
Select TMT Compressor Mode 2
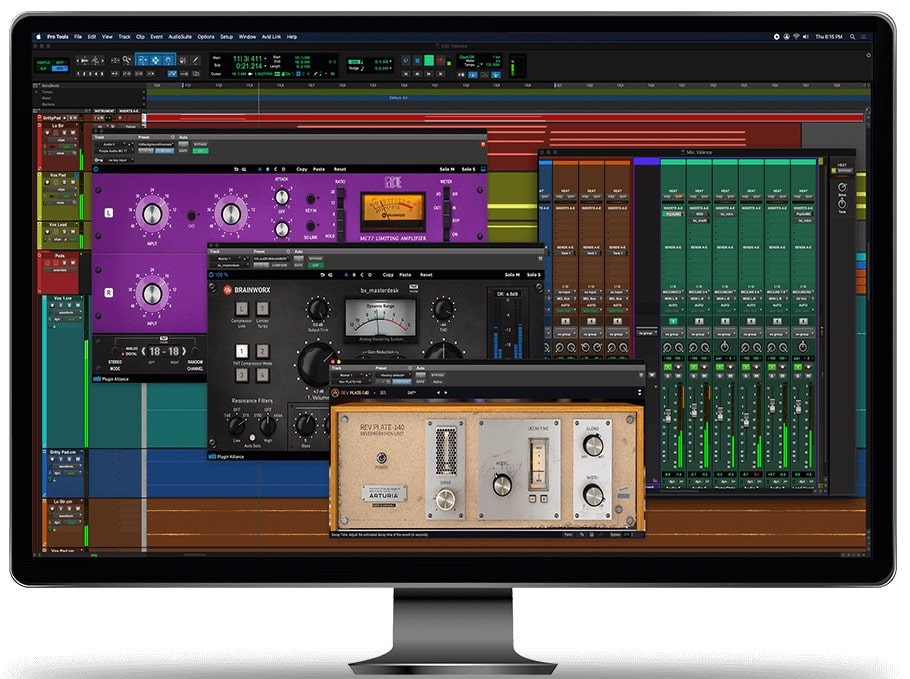262,351
